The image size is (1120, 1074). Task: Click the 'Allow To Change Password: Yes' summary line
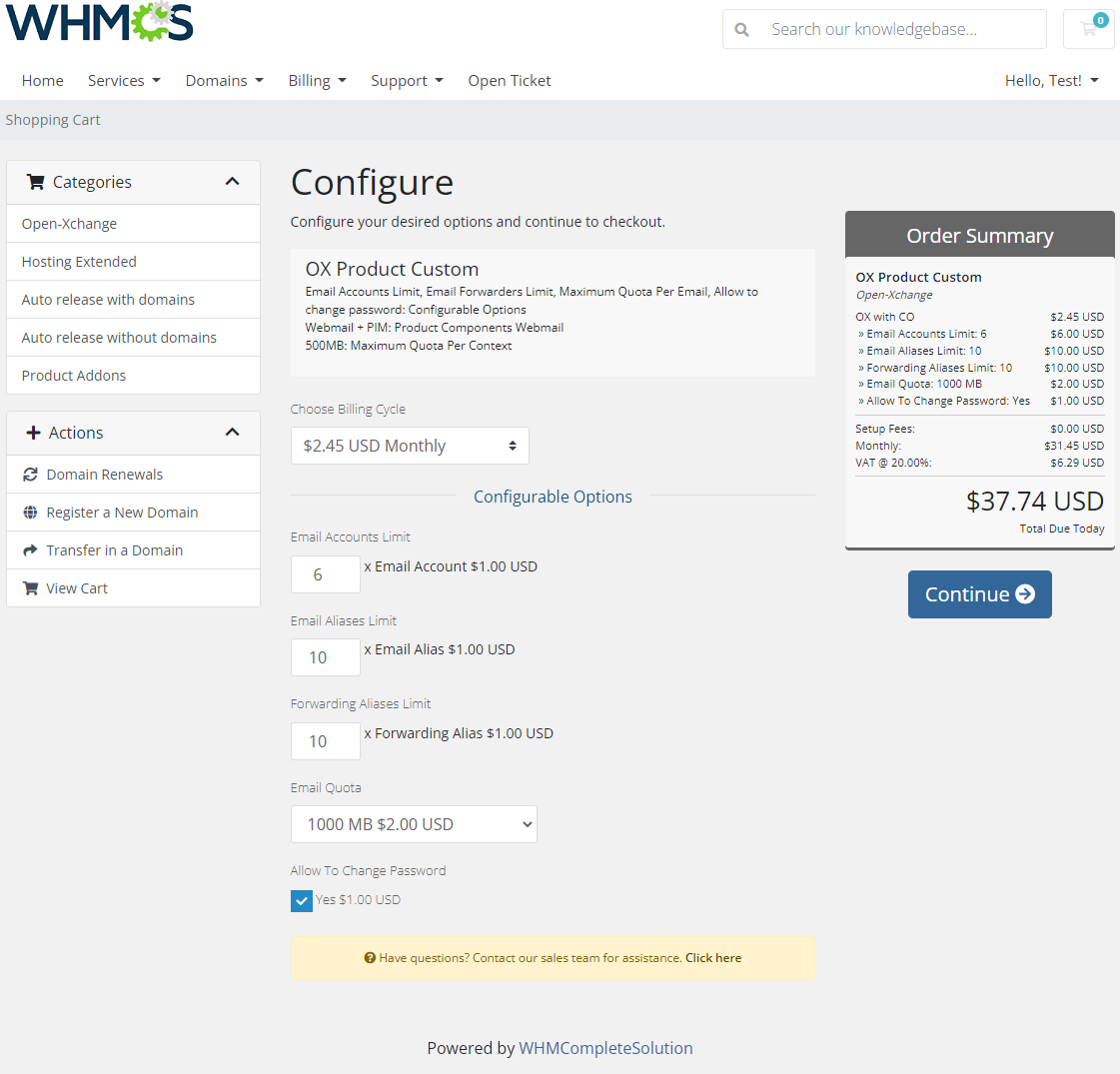click(x=980, y=402)
